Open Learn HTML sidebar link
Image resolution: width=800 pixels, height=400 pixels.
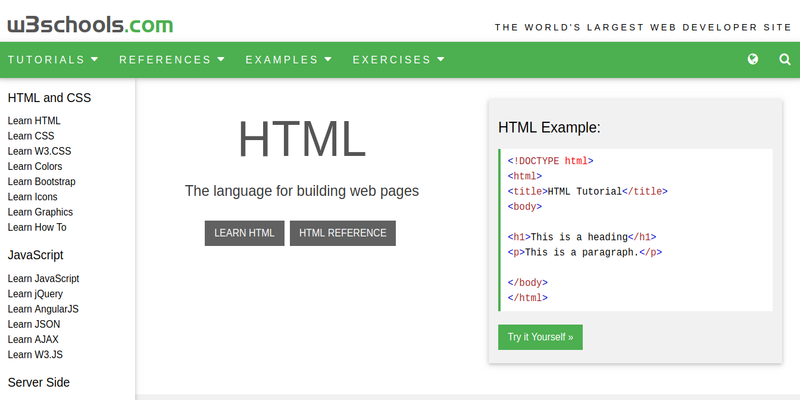tap(34, 121)
